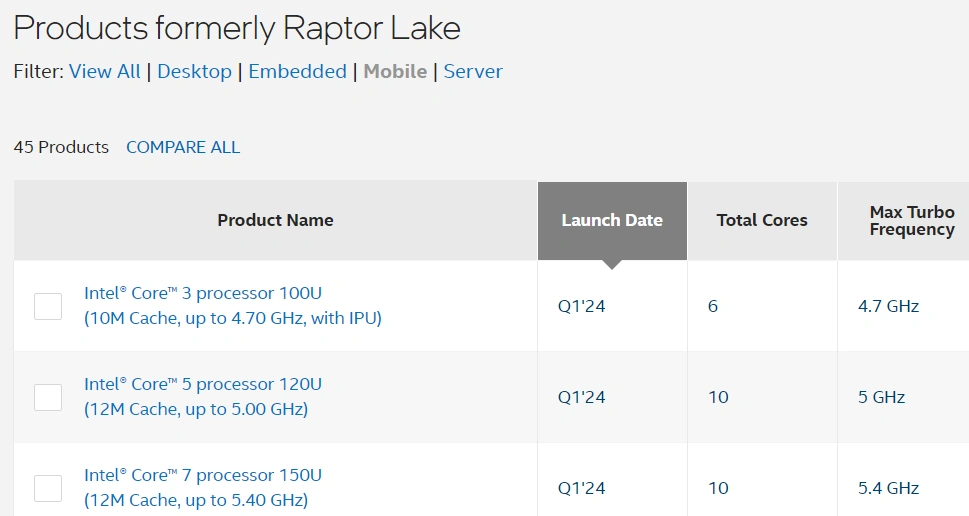Select the Core 7 processor 150U checkbox
969x516 pixels.
coord(48,488)
